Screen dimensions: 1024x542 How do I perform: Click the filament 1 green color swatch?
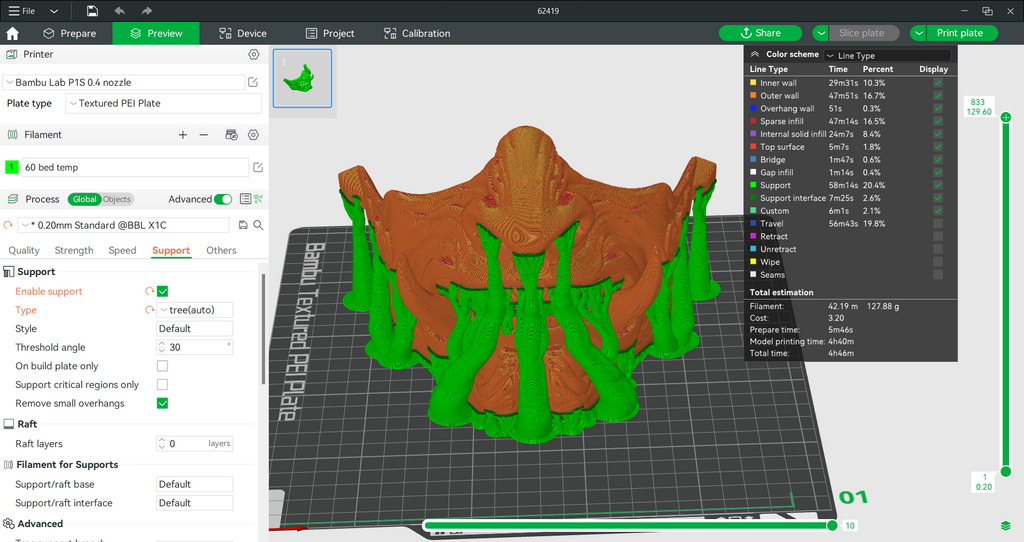[x=12, y=167]
